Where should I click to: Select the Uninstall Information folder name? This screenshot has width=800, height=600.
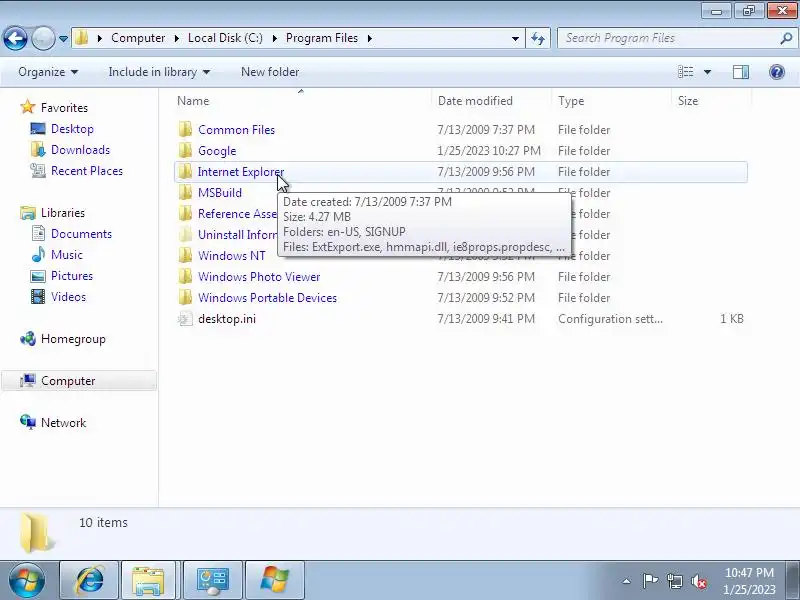click(x=238, y=235)
